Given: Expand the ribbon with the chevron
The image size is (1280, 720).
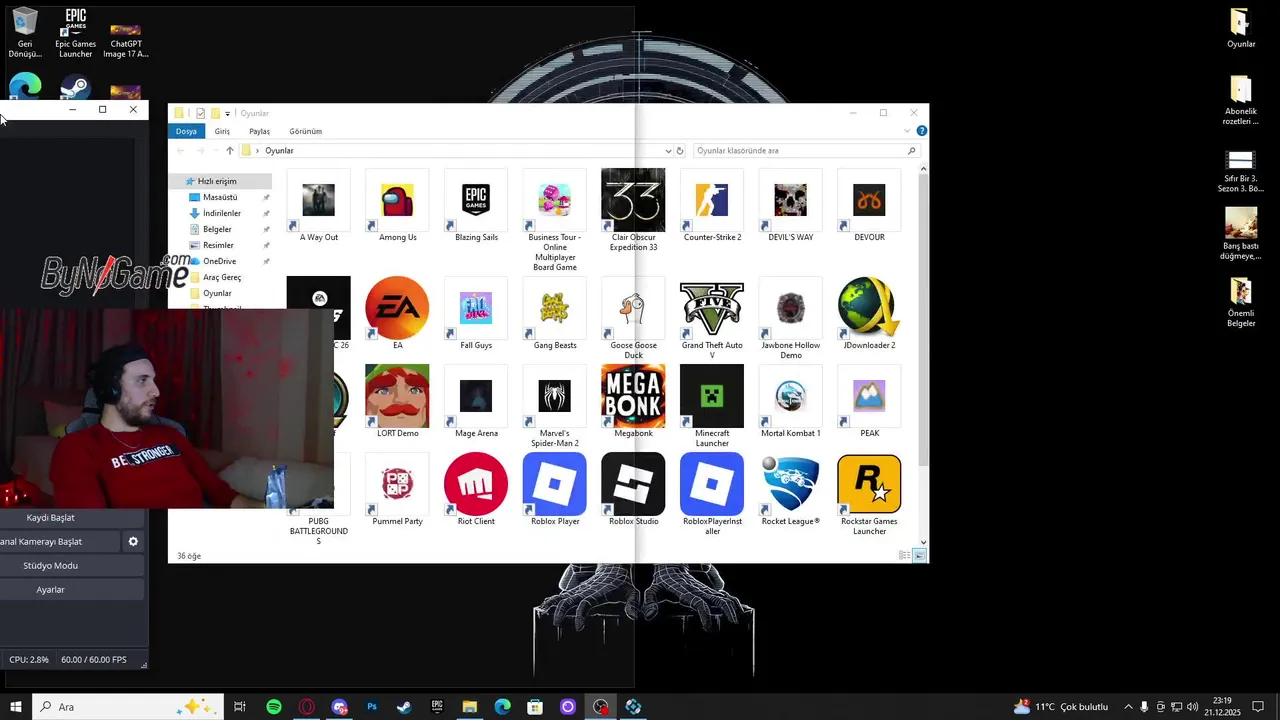Looking at the screenshot, I should pos(907,131).
